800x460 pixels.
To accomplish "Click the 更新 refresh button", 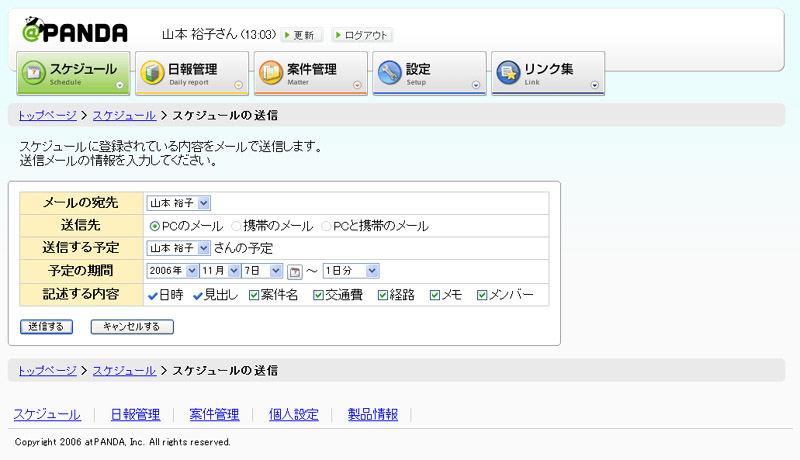I will [x=302, y=35].
